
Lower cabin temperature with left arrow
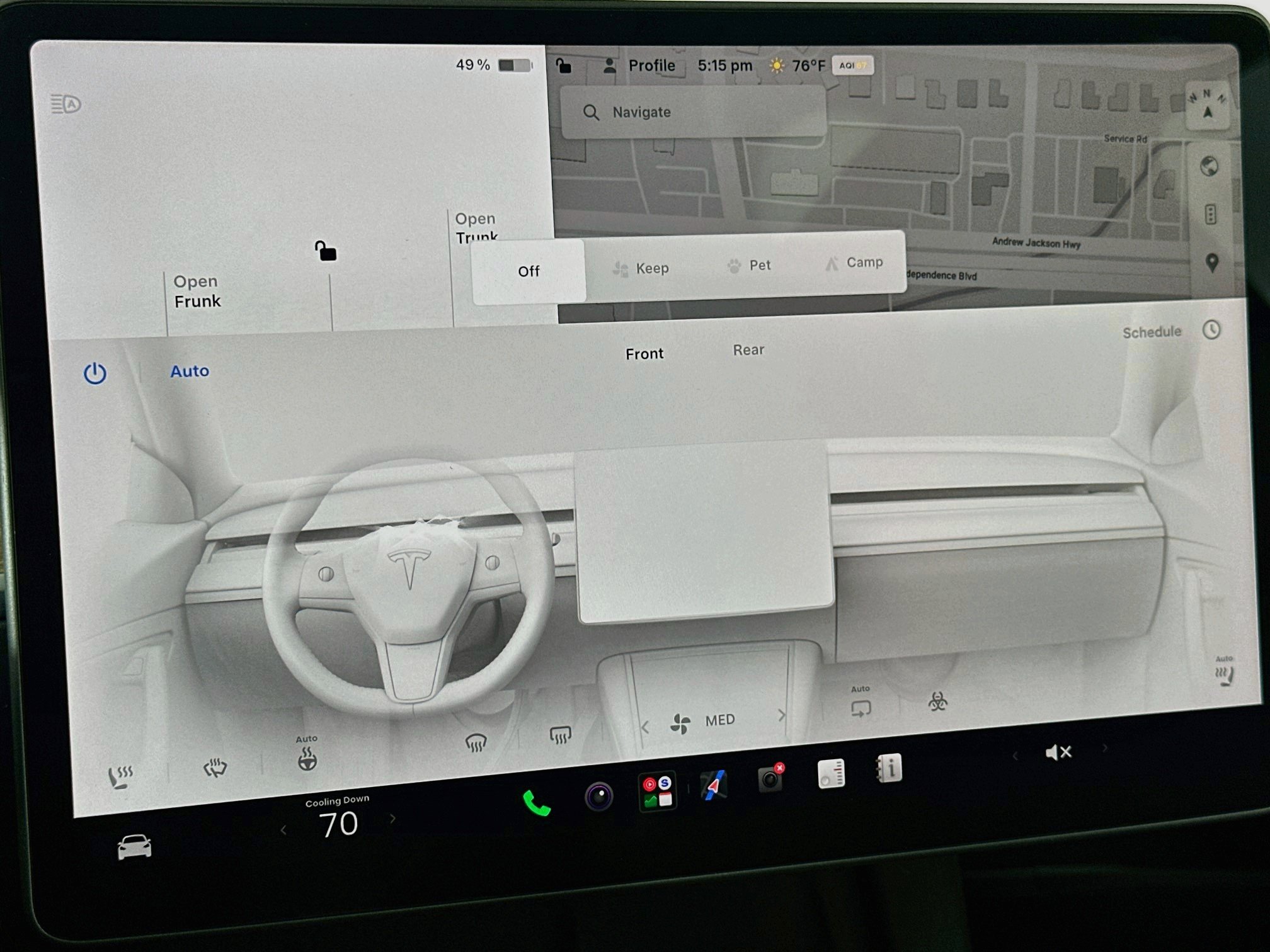[x=283, y=830]
